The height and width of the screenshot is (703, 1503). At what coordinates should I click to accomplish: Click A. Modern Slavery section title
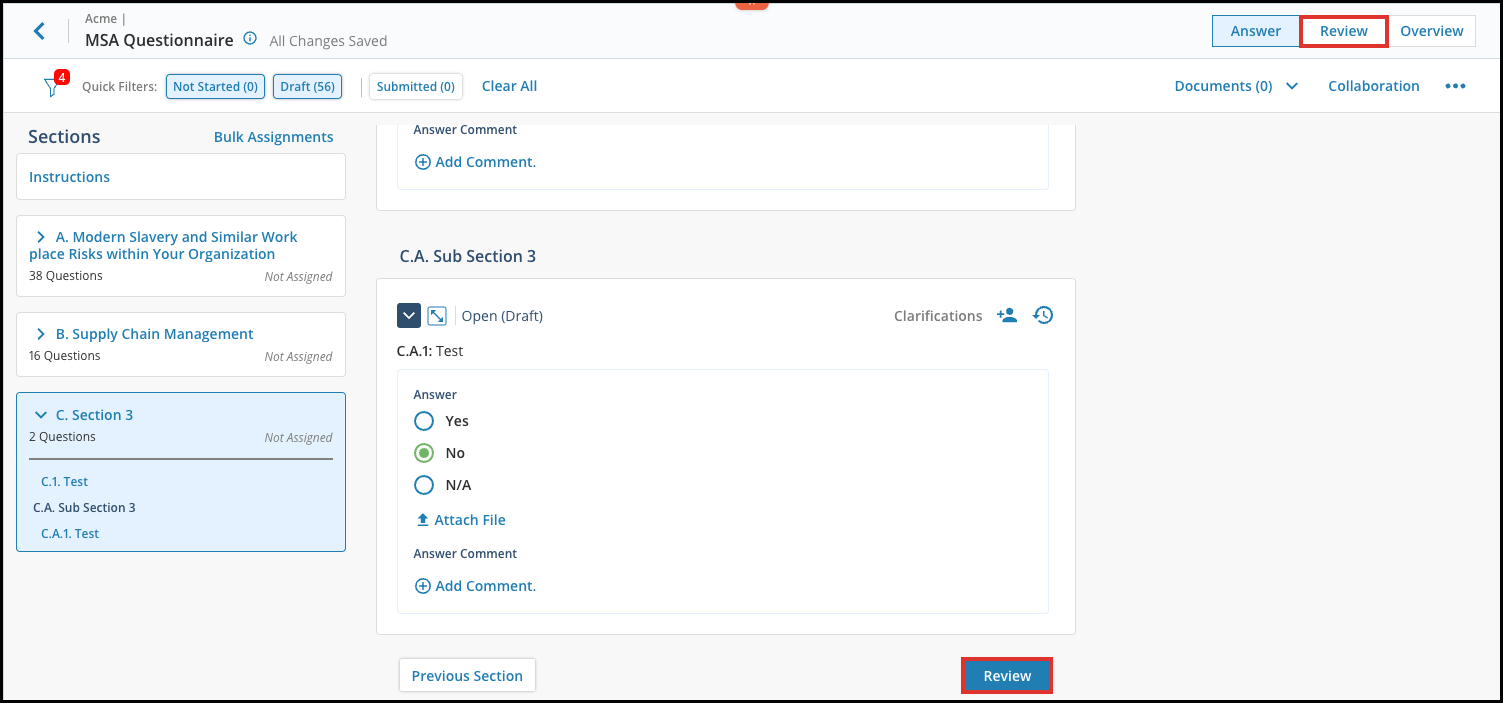(x=164, y=245)
